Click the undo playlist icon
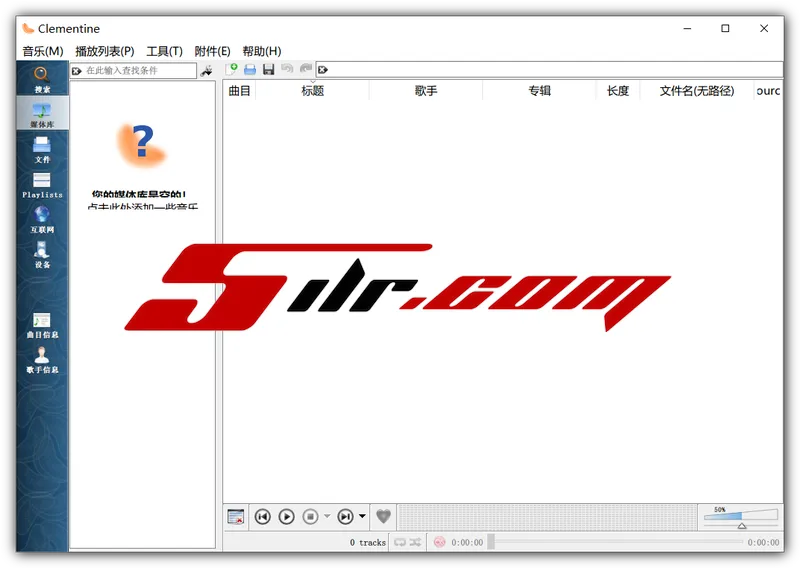Image resolution: width=800 pixels, height=568 pixels. point(287,68)
